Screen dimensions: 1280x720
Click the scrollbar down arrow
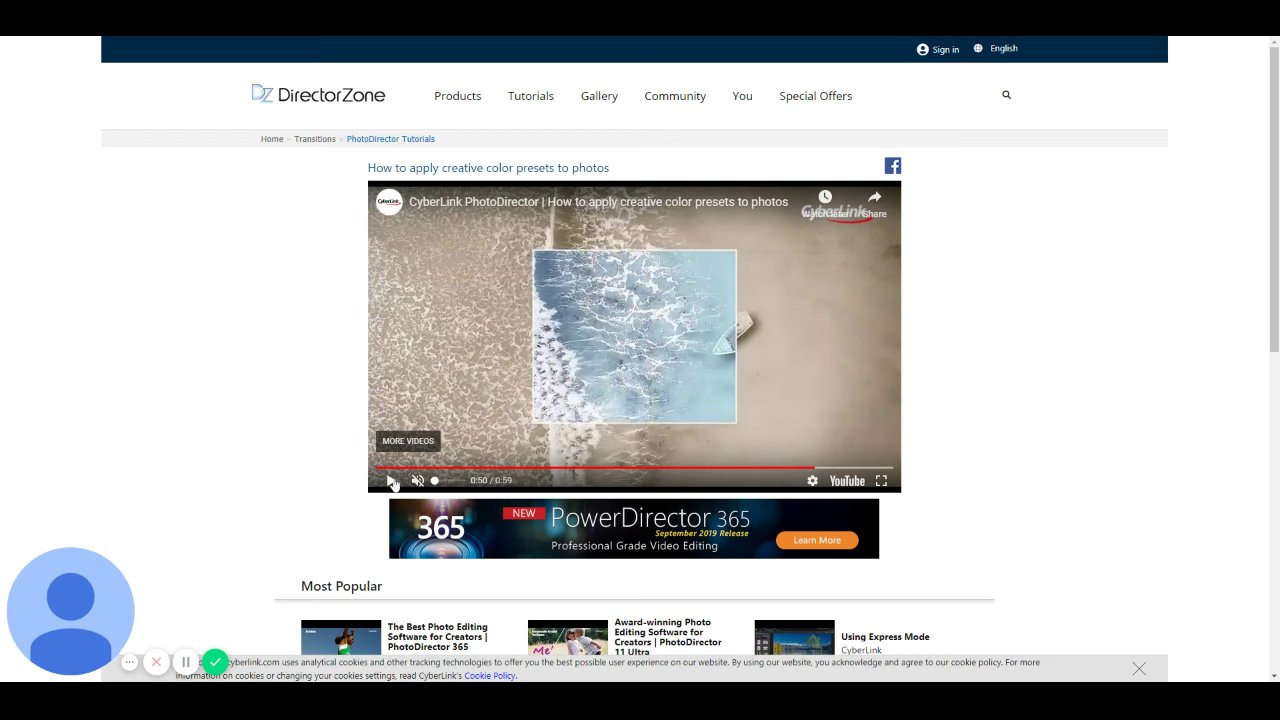(1273, 676)
